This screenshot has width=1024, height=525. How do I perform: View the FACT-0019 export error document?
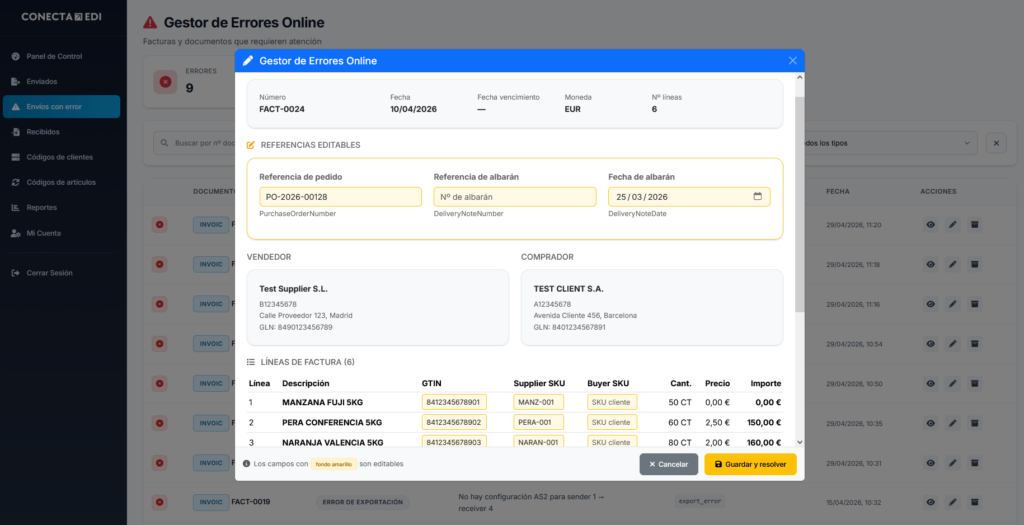[x=931, y=502]
